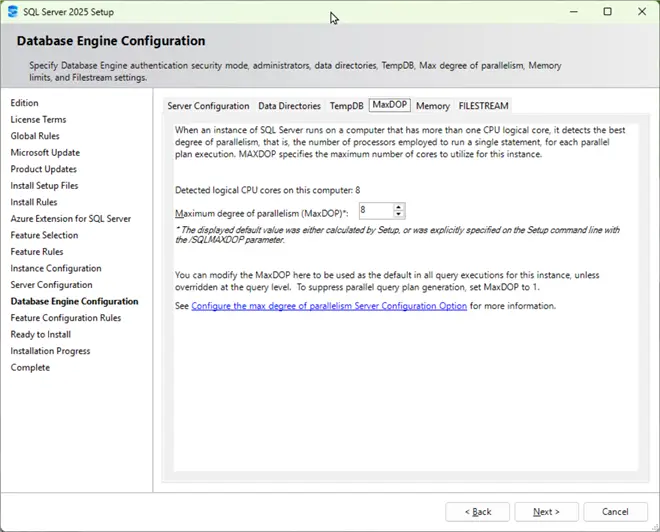Click the Feature Configuration Rules step
This screenshot has height=532, width=660.
66,318
